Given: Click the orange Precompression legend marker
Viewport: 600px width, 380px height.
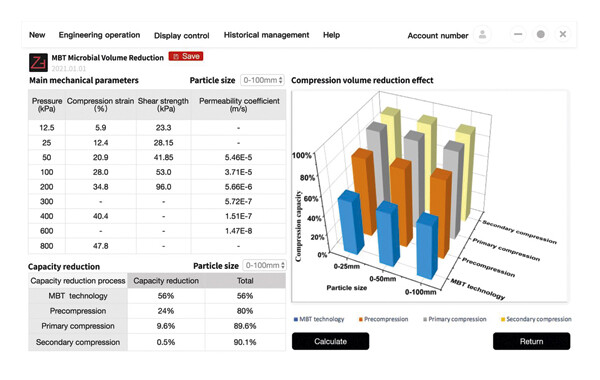Looking at the screenshot, I should tap(360, 319).
